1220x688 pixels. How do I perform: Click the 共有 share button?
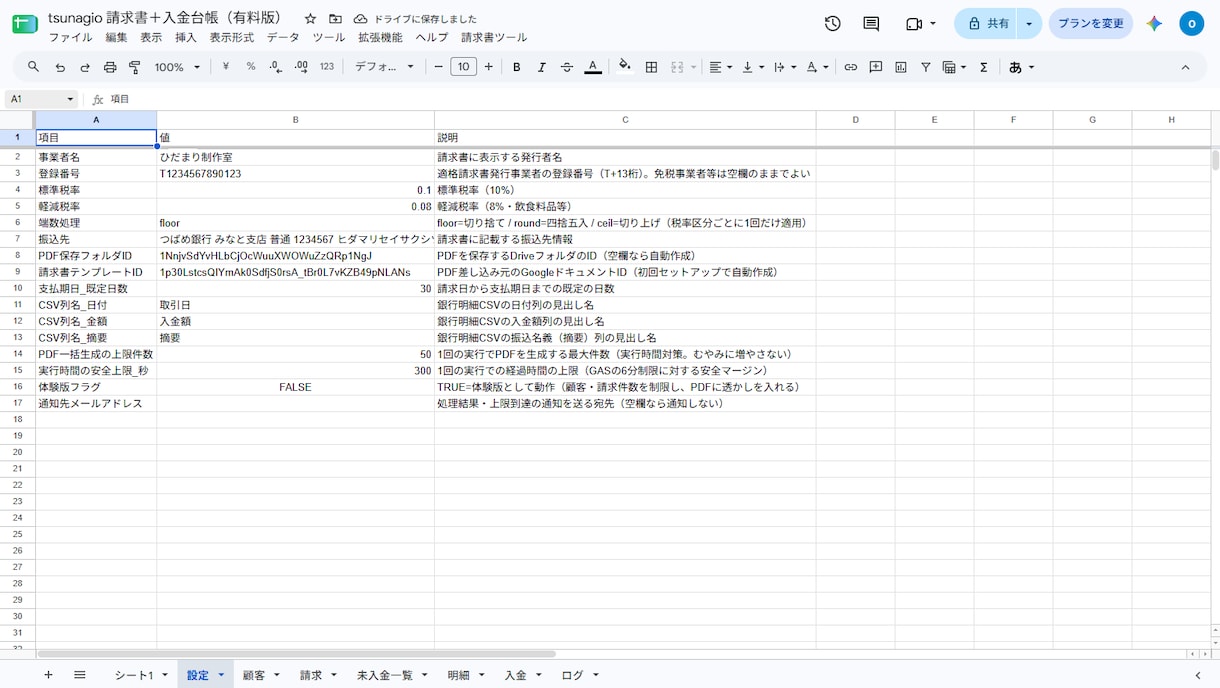(986, 24)
